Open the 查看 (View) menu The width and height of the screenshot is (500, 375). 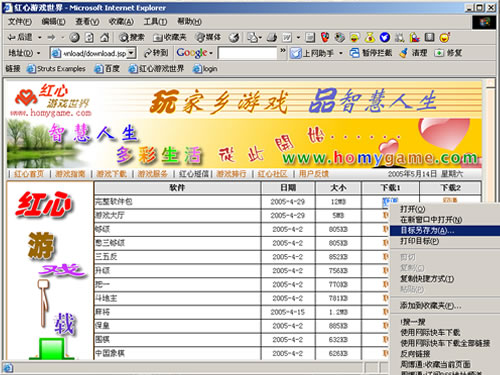[87, 22]
